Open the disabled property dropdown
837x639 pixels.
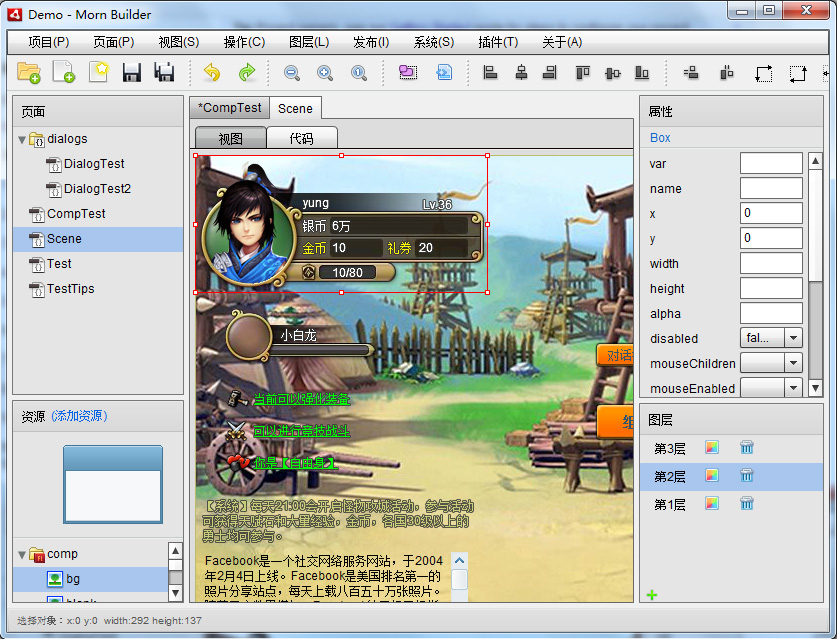pos(793,338)
